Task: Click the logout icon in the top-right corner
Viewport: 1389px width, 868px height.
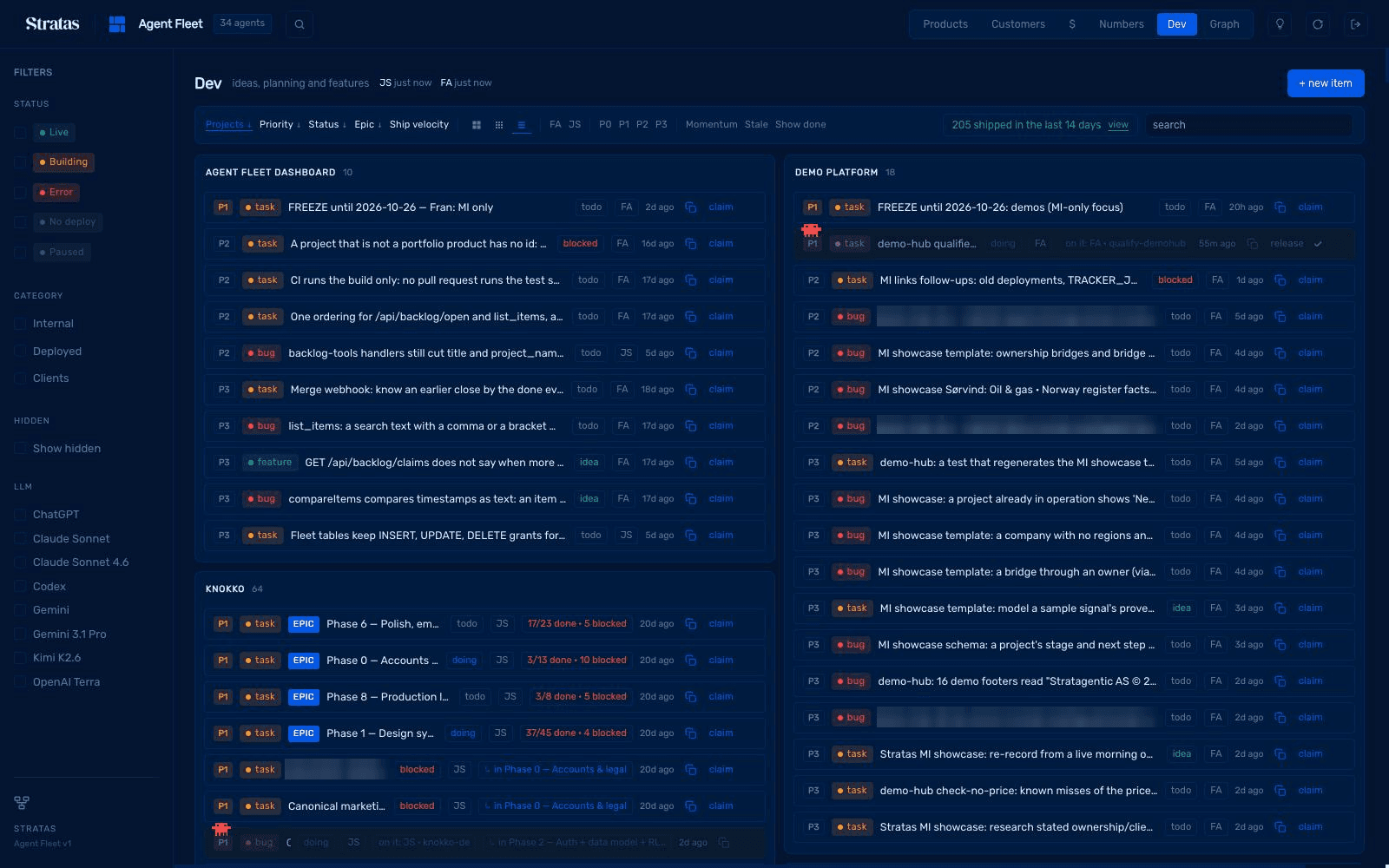Action: [1356, 24]
